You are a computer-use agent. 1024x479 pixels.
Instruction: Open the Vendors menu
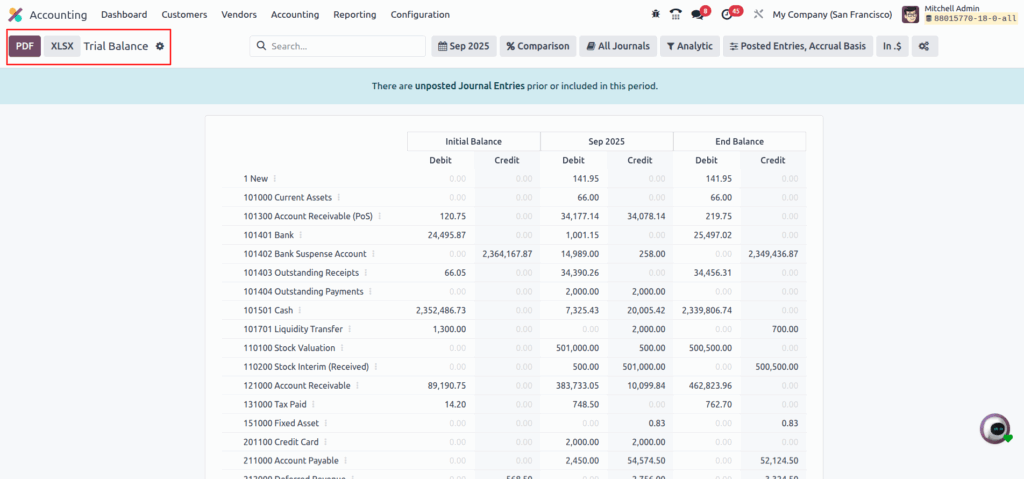tap(239, 14)
